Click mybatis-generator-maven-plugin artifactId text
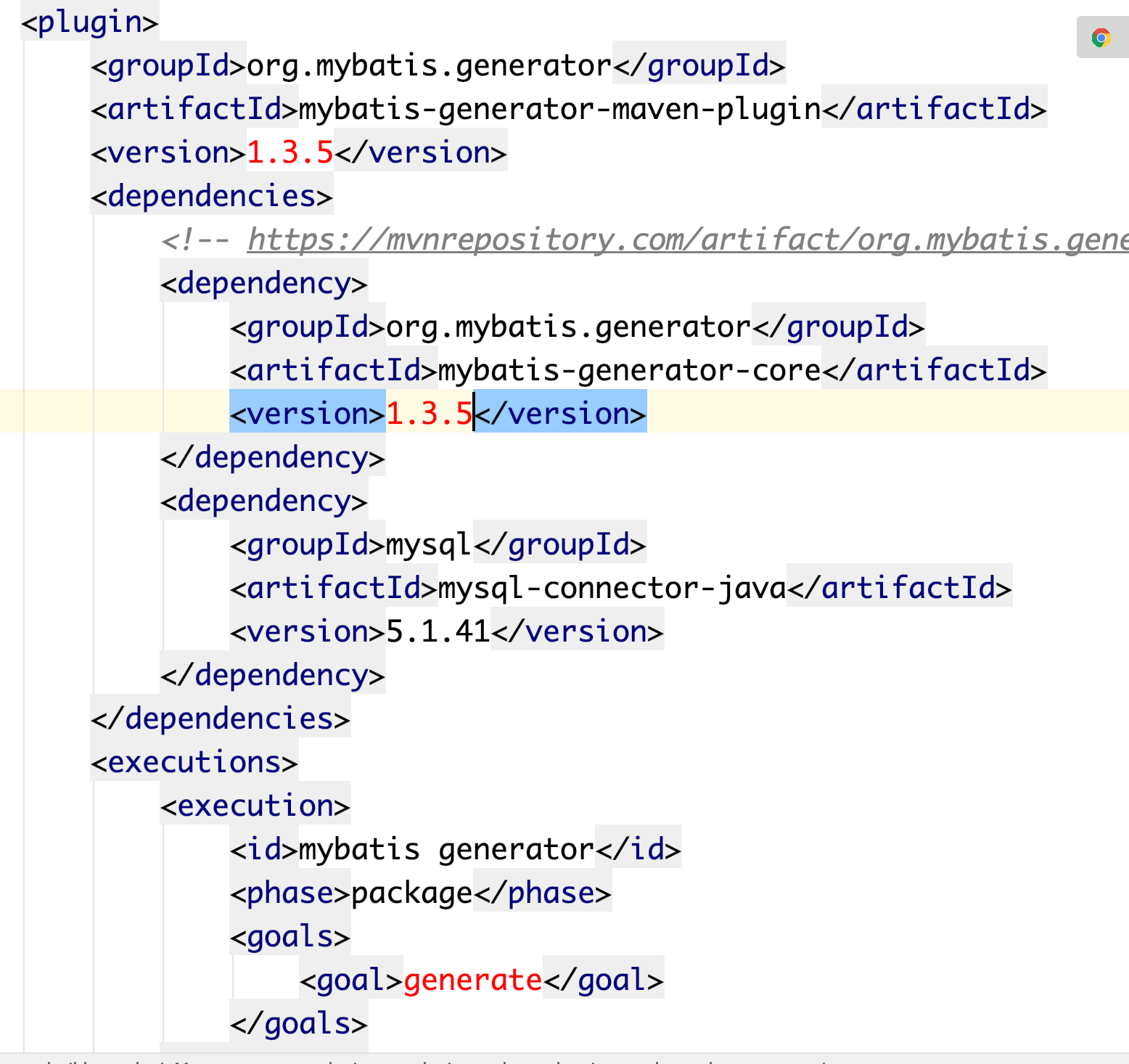This screenshot has width=1129, height=1064. click(x=560, y=110)
